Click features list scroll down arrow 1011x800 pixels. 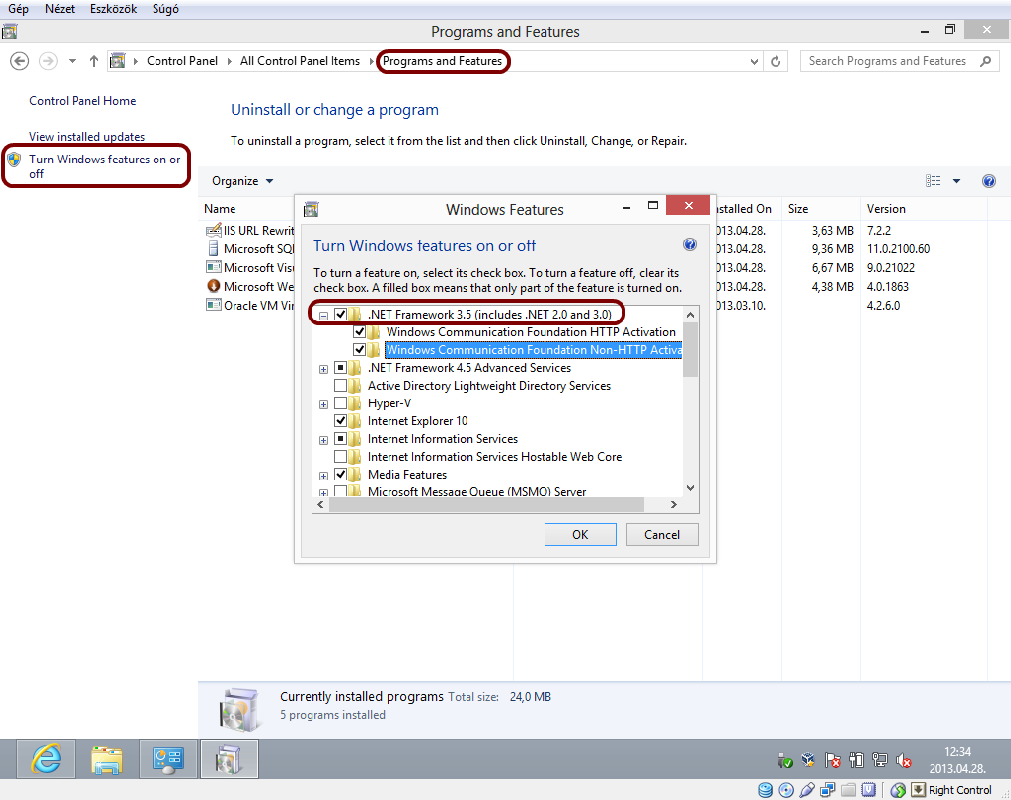[690, 488]
